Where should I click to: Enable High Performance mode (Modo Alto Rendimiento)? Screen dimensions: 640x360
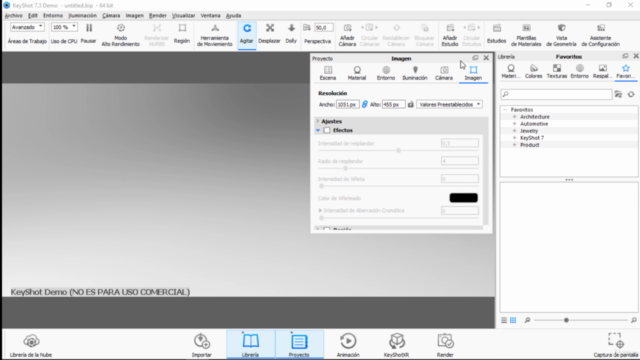(120, 34)
